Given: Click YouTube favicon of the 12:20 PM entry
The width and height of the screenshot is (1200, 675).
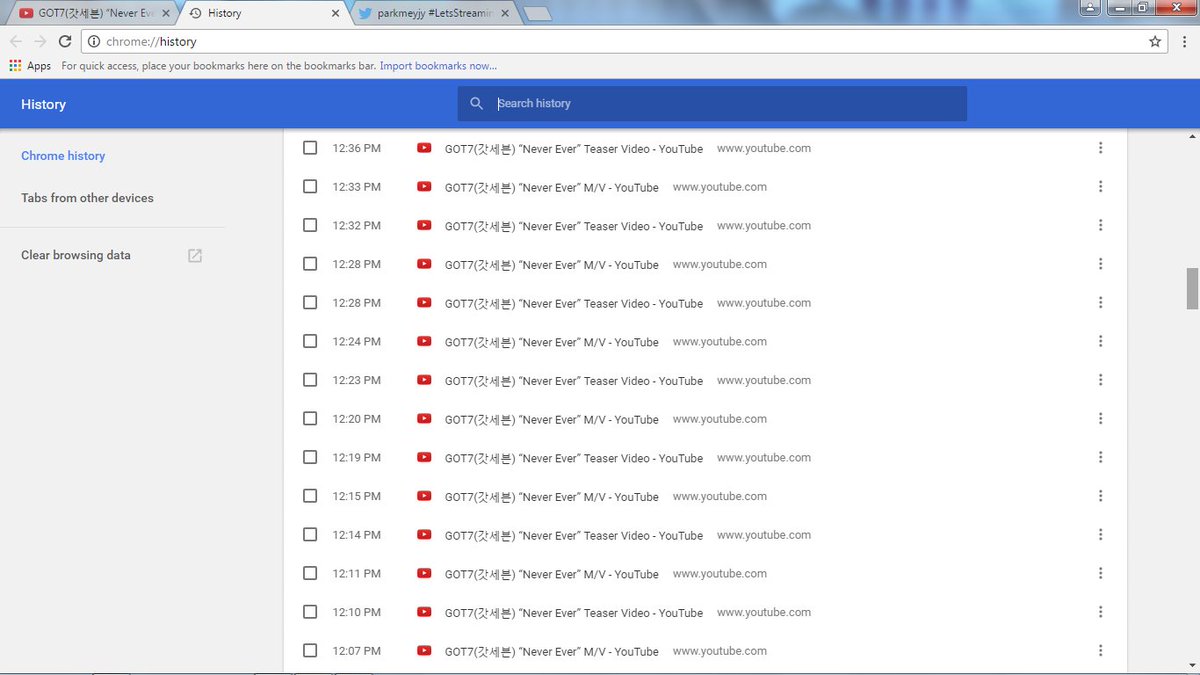Looking at the screenshot, I should 424,419.
